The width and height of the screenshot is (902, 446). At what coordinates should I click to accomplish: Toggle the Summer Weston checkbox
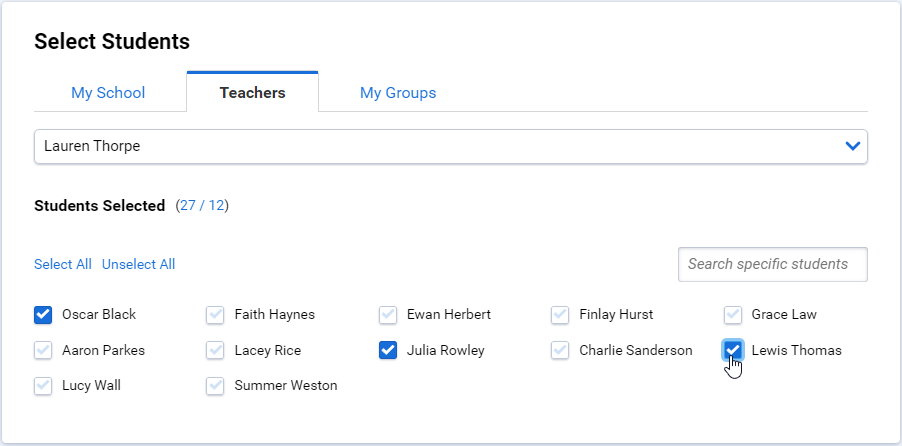pos(215,386)
